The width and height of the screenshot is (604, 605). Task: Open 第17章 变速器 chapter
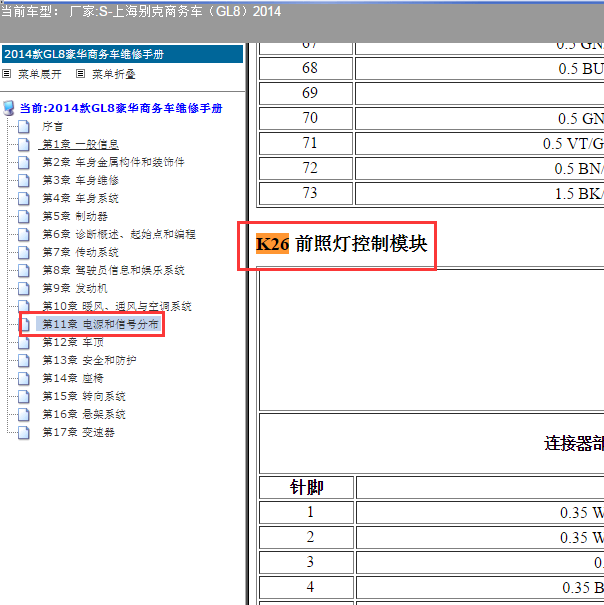[x=78, y=433]
